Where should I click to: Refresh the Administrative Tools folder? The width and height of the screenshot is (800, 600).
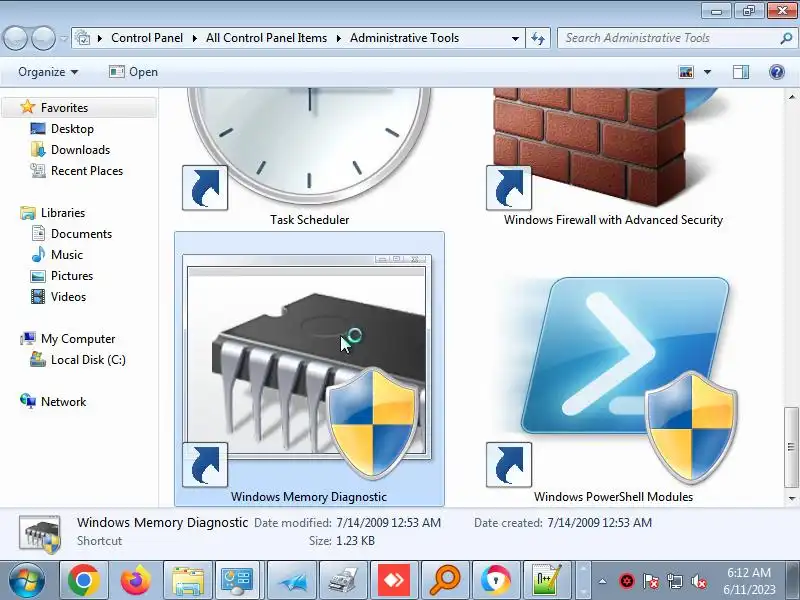[538, 38]
